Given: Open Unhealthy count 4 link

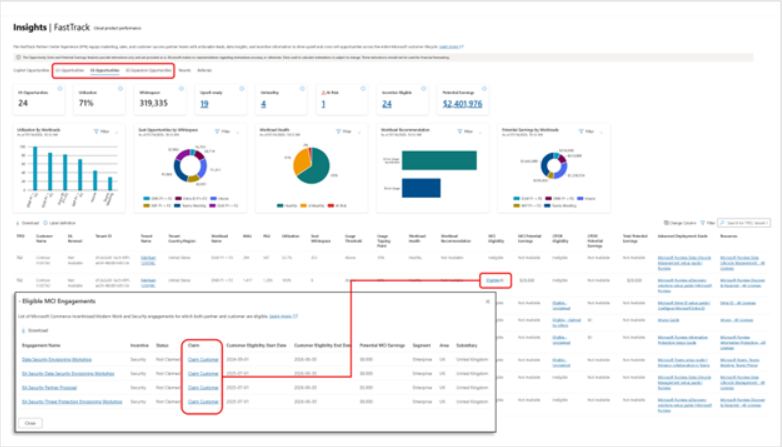Looking at the screenshot, I should point(263,104).
